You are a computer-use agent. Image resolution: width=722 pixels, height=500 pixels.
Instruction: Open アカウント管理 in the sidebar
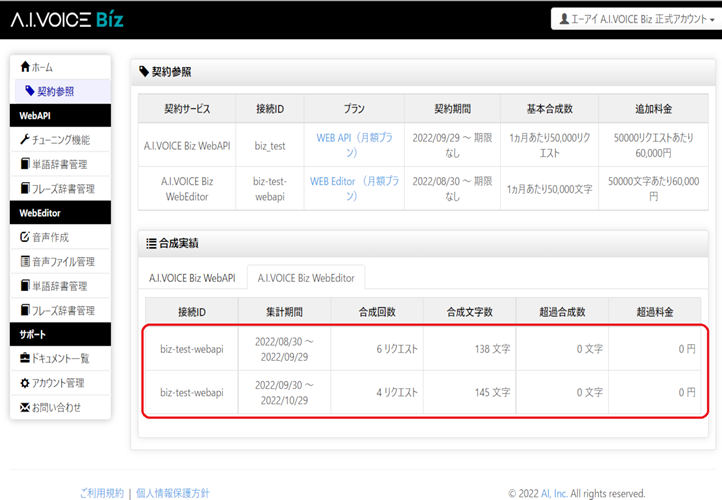coord(60,383)
